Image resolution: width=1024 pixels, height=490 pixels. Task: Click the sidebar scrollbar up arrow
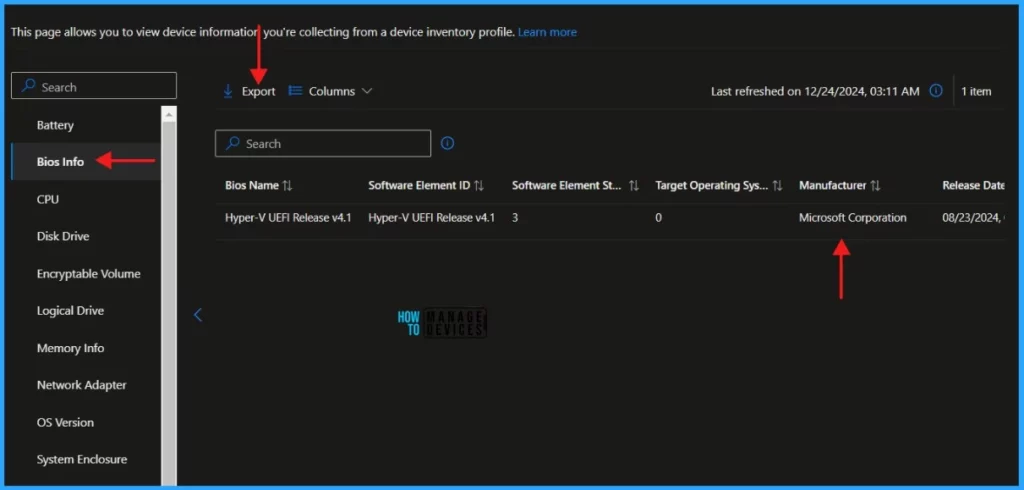tap(169, 114)
